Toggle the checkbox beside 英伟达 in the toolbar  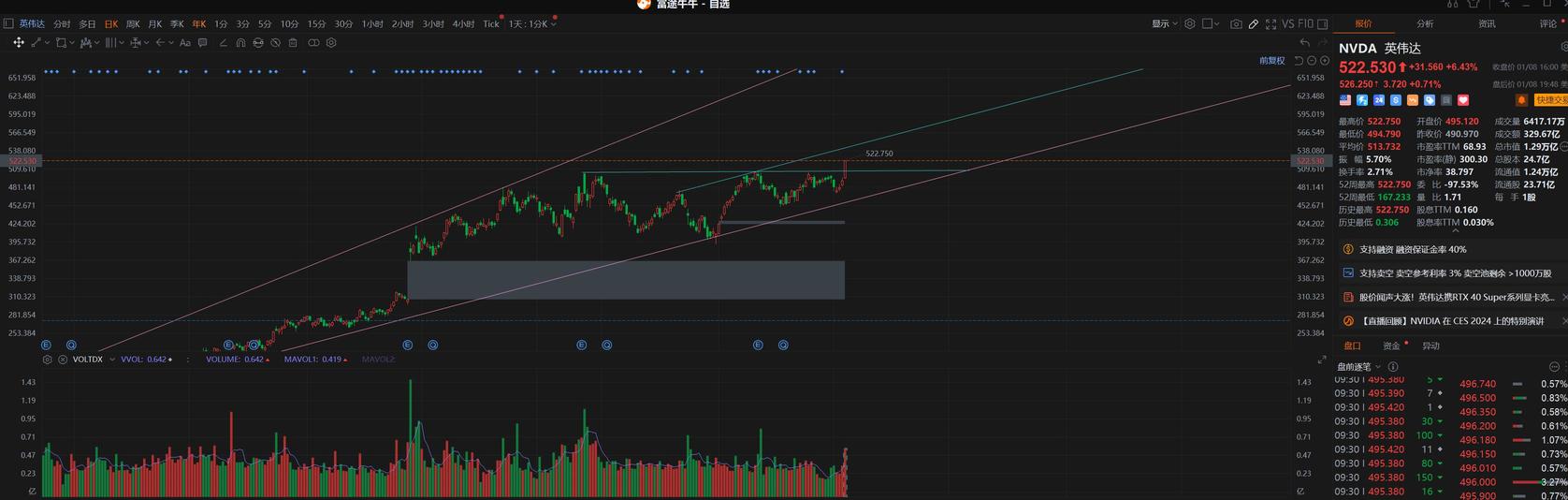(8, 23)
